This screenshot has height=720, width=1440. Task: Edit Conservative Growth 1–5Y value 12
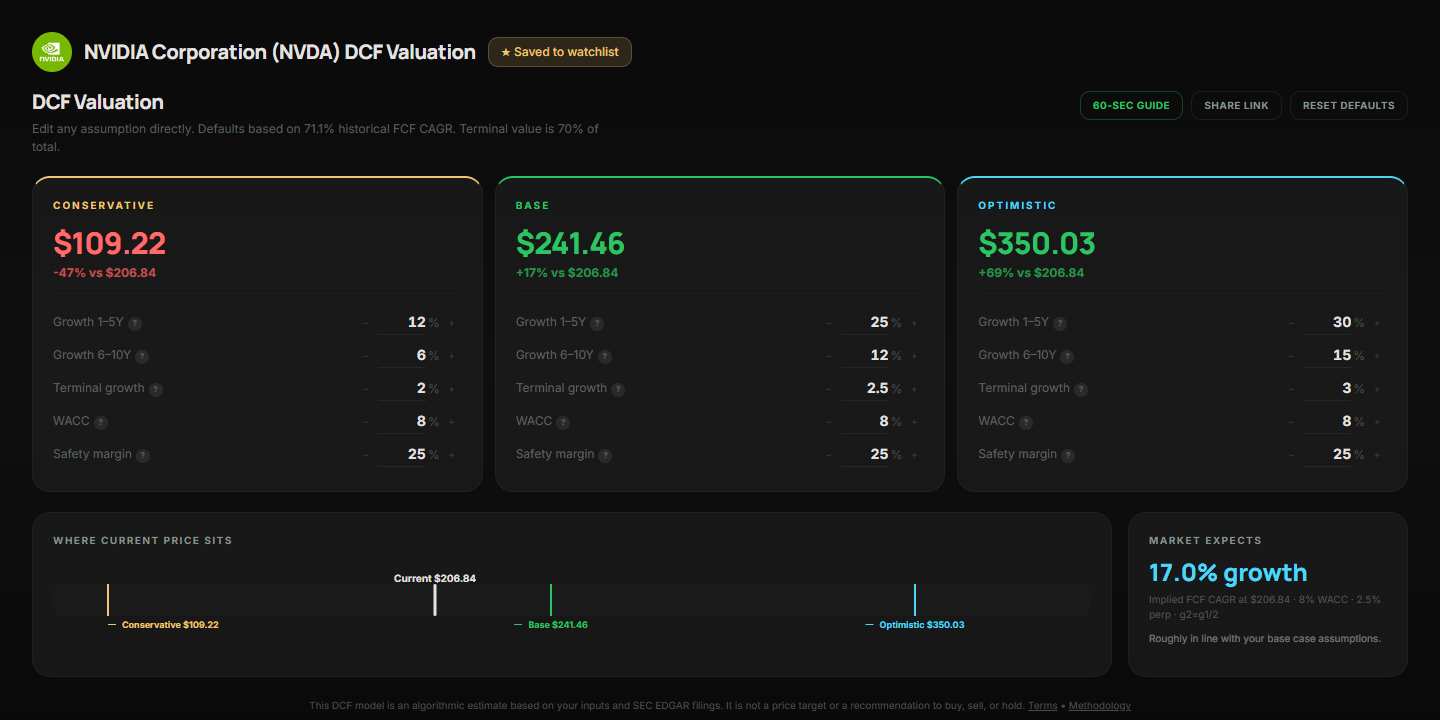(x=403, y=323)
